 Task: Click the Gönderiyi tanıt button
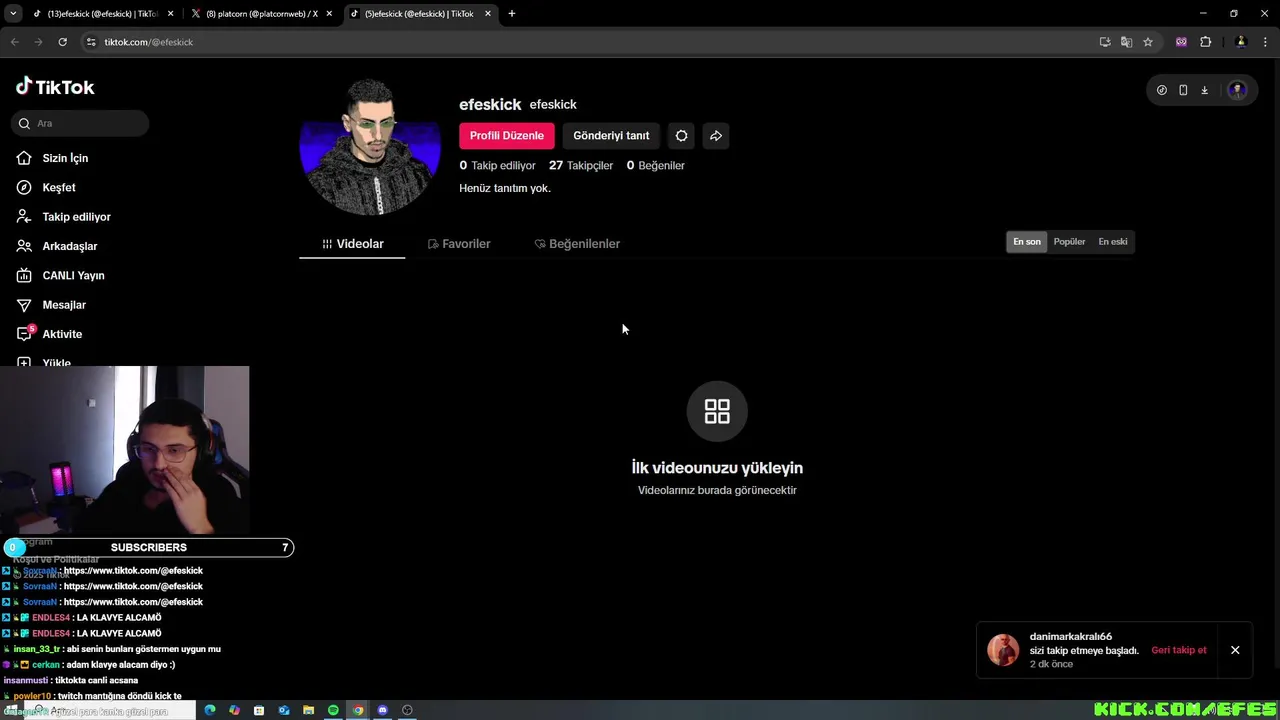pyautogui.click(x=611, y=136)
